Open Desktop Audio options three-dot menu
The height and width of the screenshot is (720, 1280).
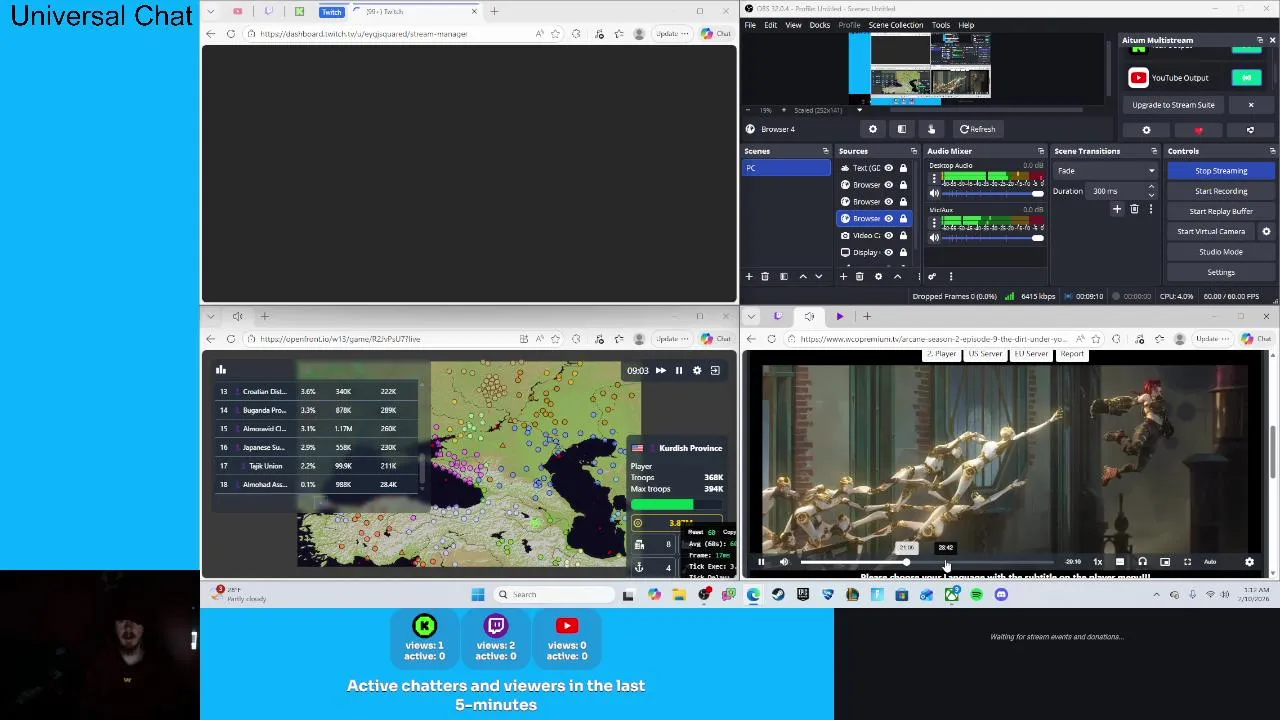point(934,178)
